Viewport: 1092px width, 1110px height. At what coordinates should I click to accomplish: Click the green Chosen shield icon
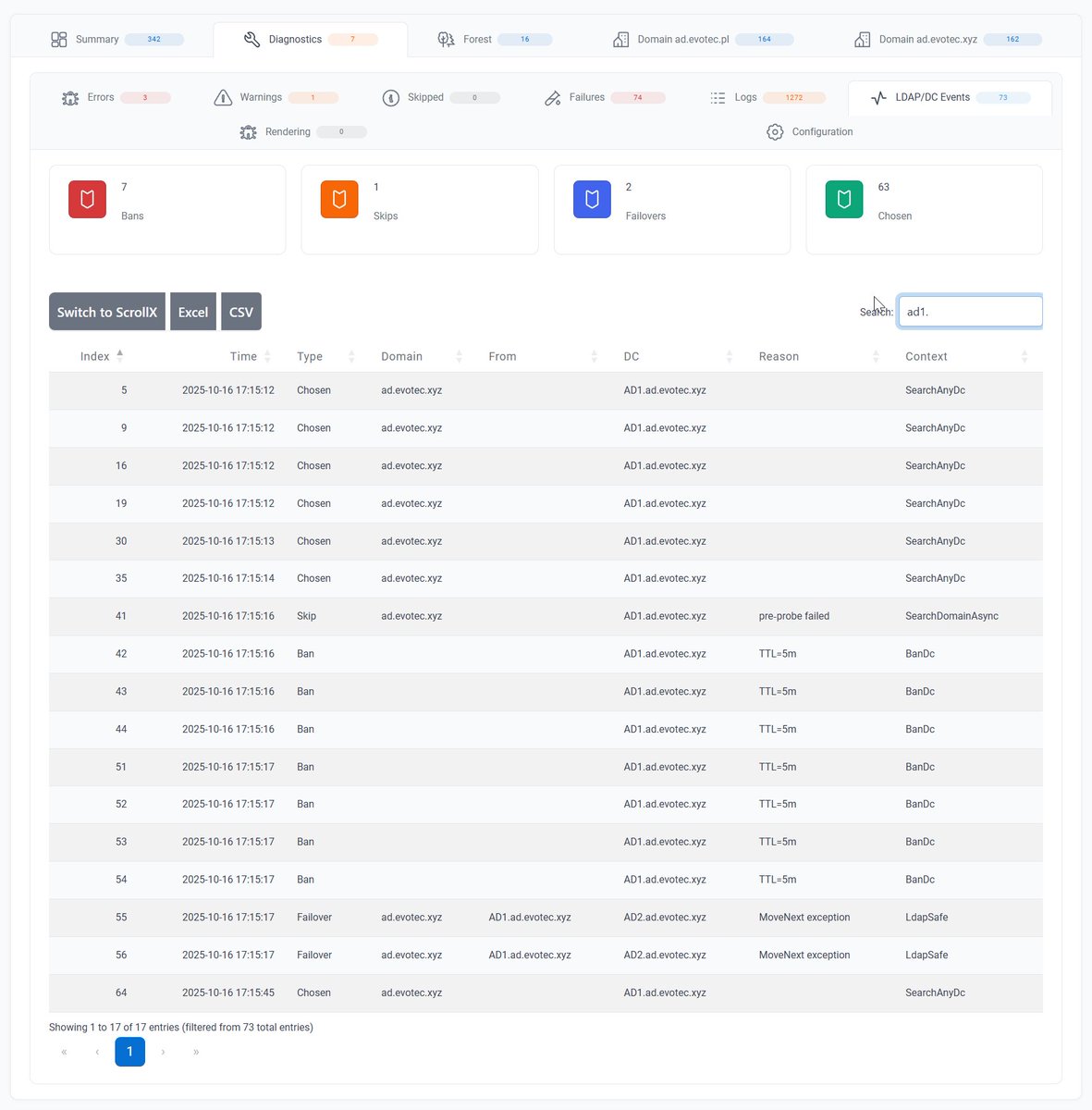844,199
